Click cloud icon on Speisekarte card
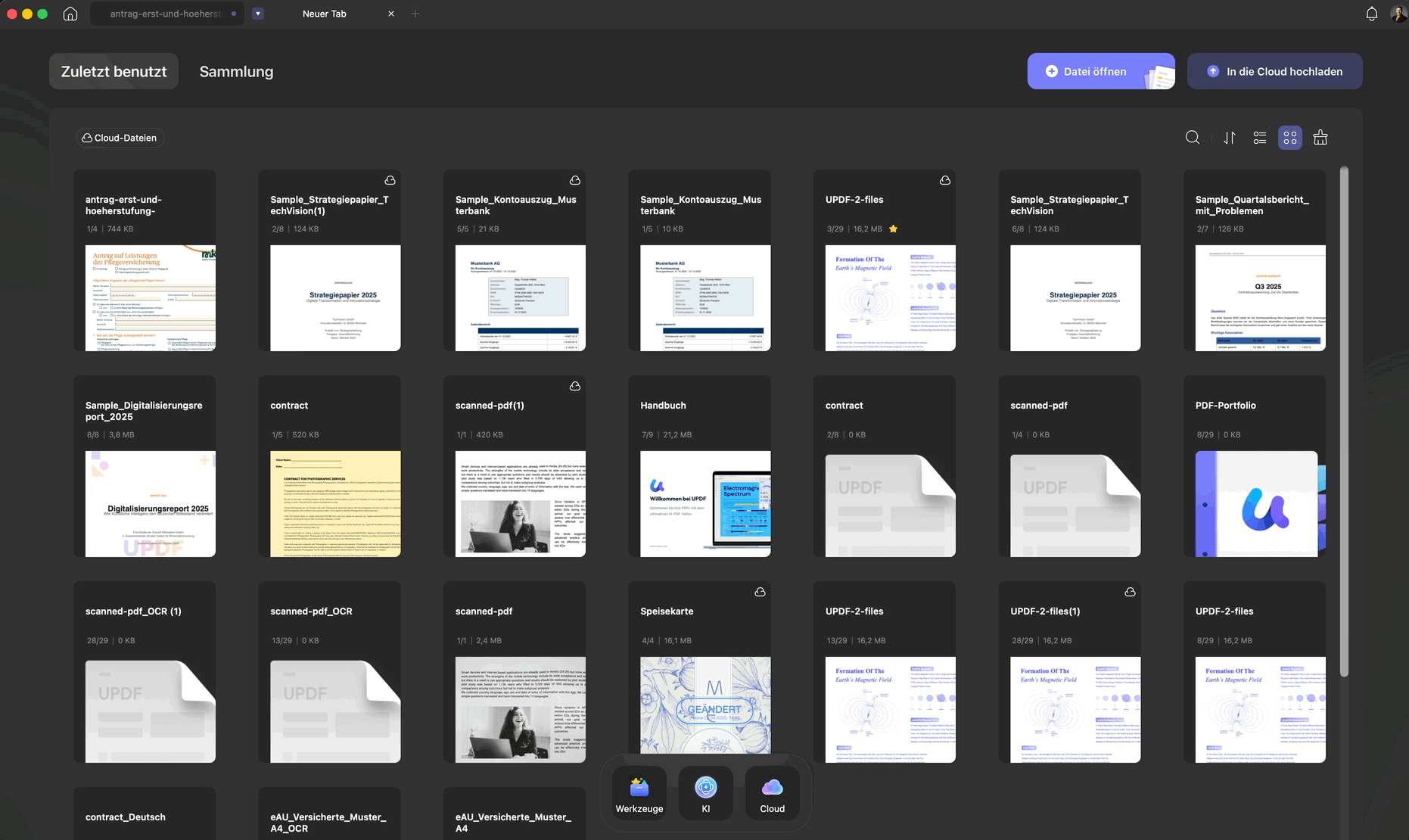Image resolution: width=1409 pixels, height=840 pixels. tap(760, 592)
